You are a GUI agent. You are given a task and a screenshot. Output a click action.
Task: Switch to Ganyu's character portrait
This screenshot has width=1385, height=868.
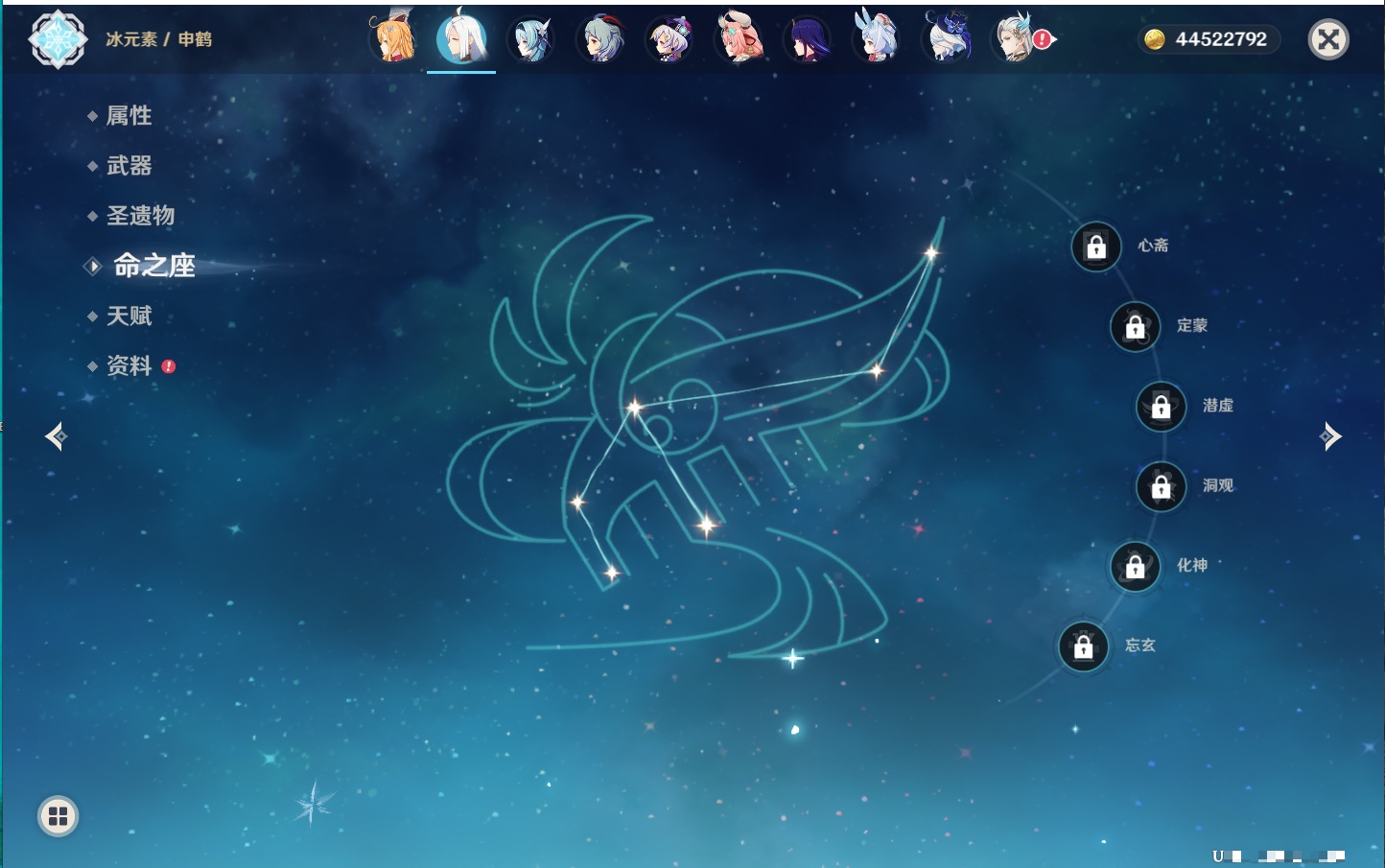(600, 39)
